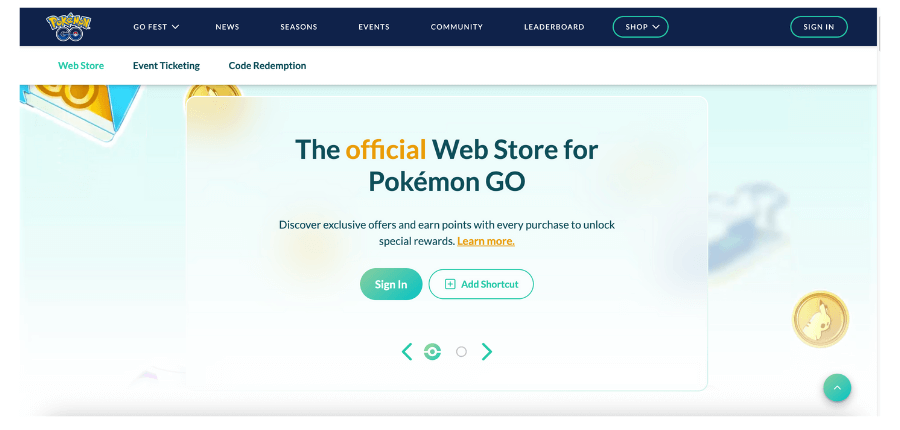The height and width of the screenshot is (430, 900).
Task: Click the scroll-to-top arrow button
Action: click(837, 388)
